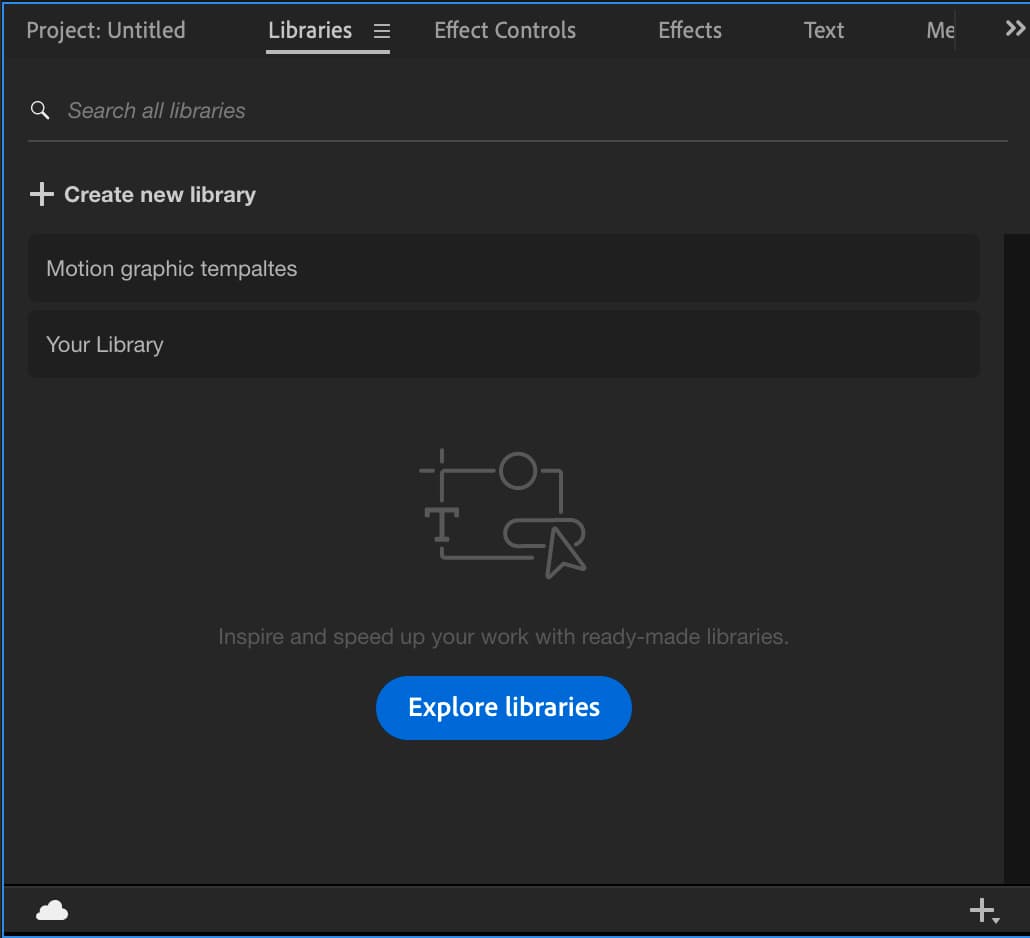Viewport: 1030px width, 938px height.
Task: Select the Libraries tab
Action: point(310,30)
